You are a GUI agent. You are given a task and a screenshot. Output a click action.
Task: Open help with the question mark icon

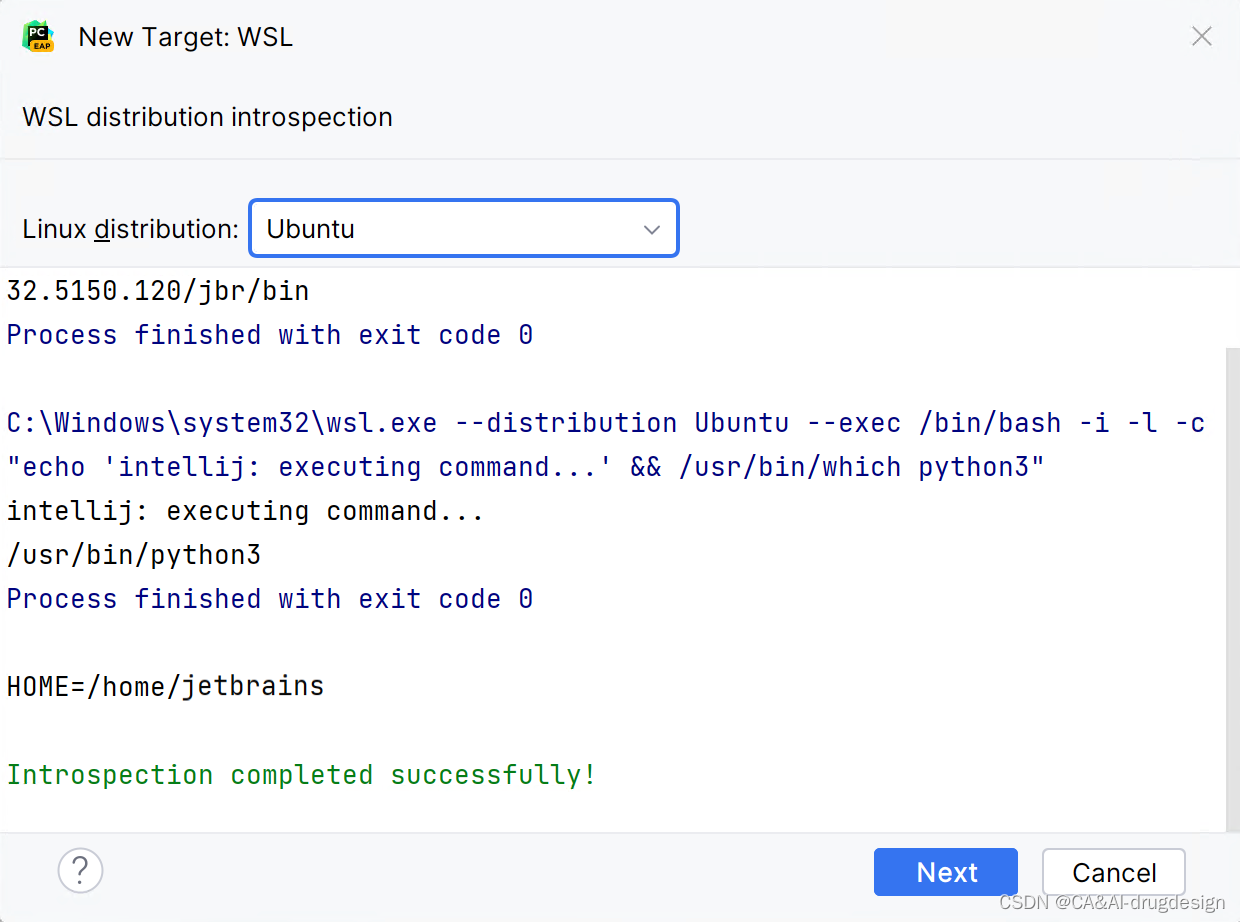pyautogui.click(x=80, y=870)
